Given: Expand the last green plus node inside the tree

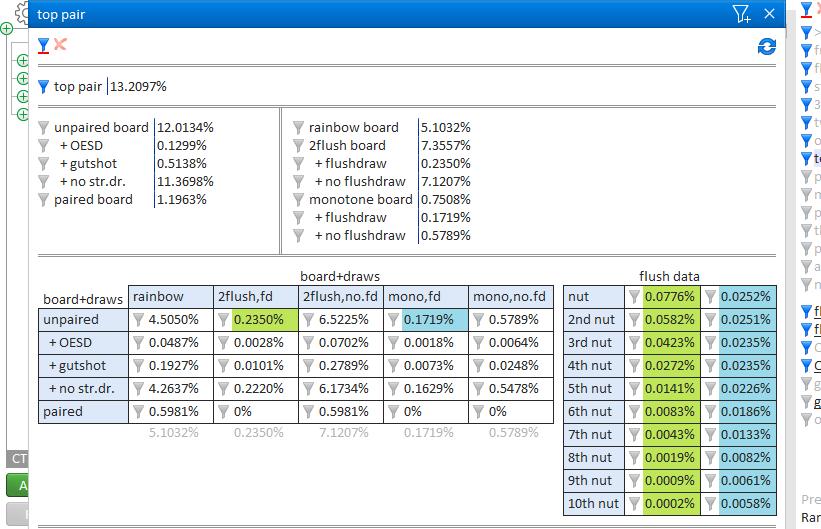Looking at the screenshot, I should (x=22, y=114).
